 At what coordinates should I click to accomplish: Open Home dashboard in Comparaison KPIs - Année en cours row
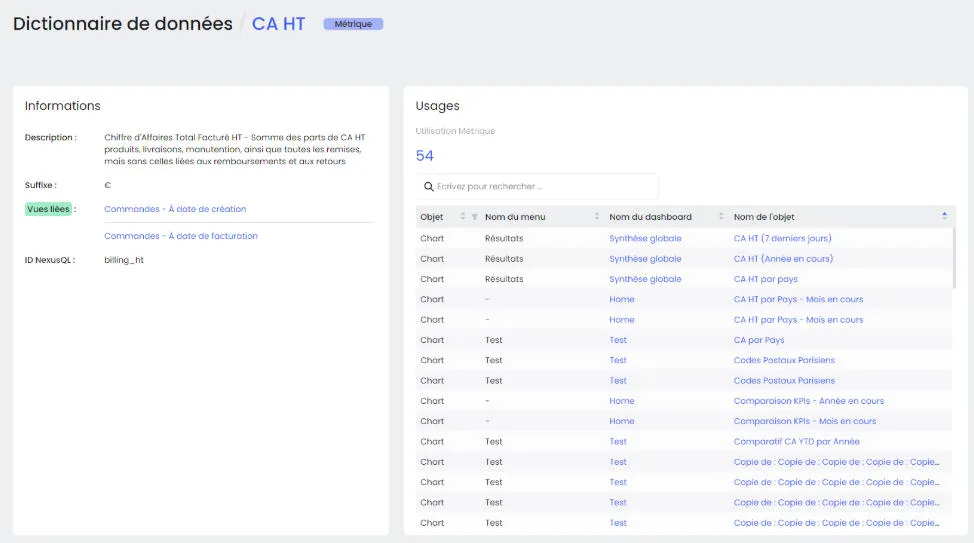point(622,401)
